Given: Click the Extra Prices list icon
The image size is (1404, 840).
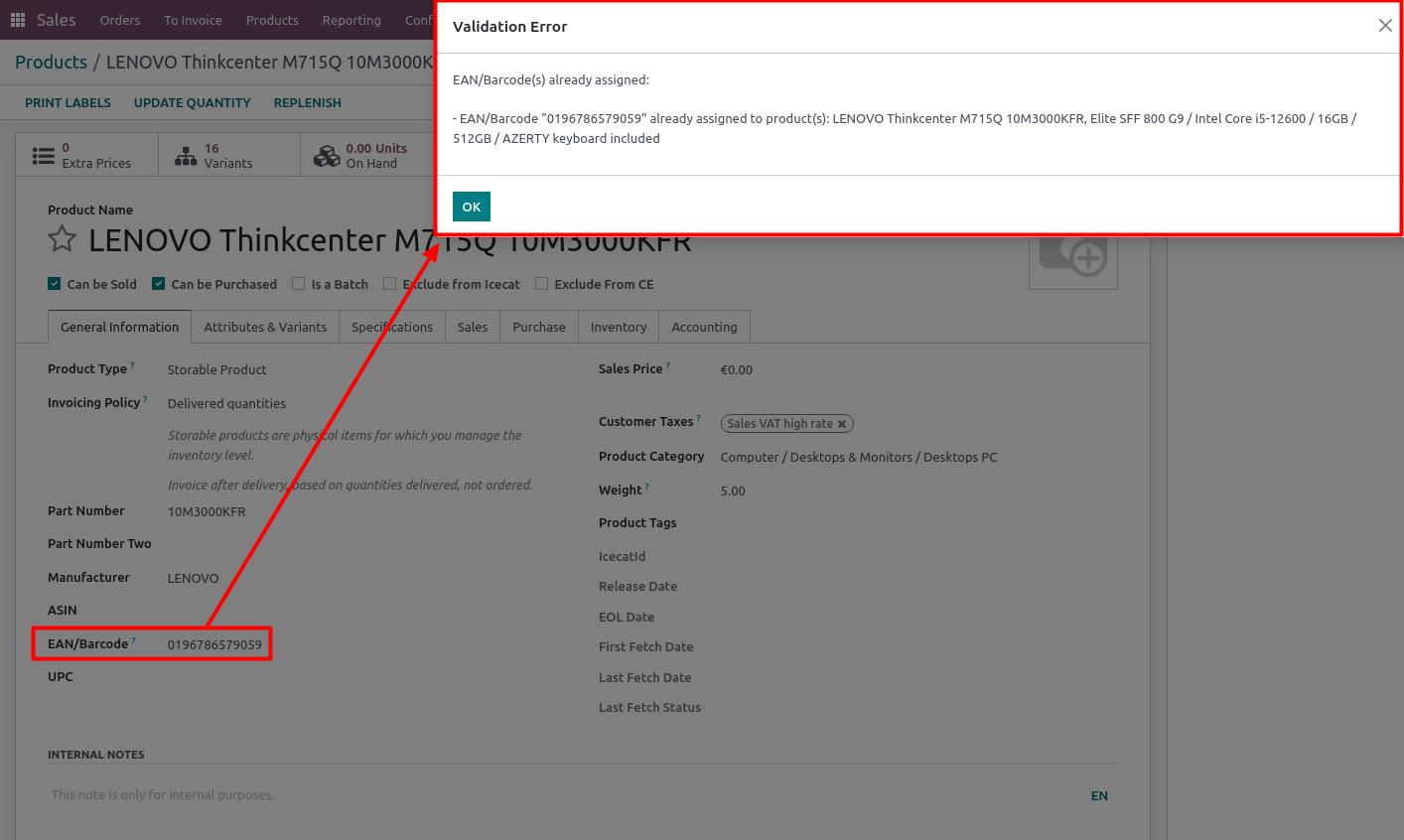Looking at the screenshot, I should (44, 156).
